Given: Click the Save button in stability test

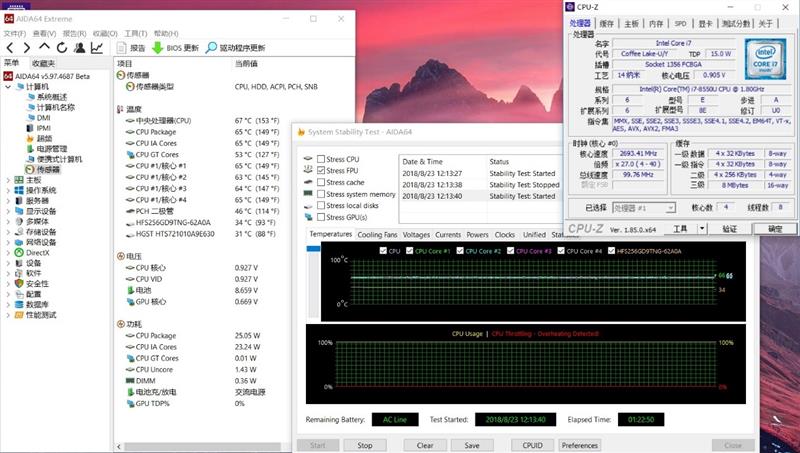Looking at the screenshot, I should 472,445.
